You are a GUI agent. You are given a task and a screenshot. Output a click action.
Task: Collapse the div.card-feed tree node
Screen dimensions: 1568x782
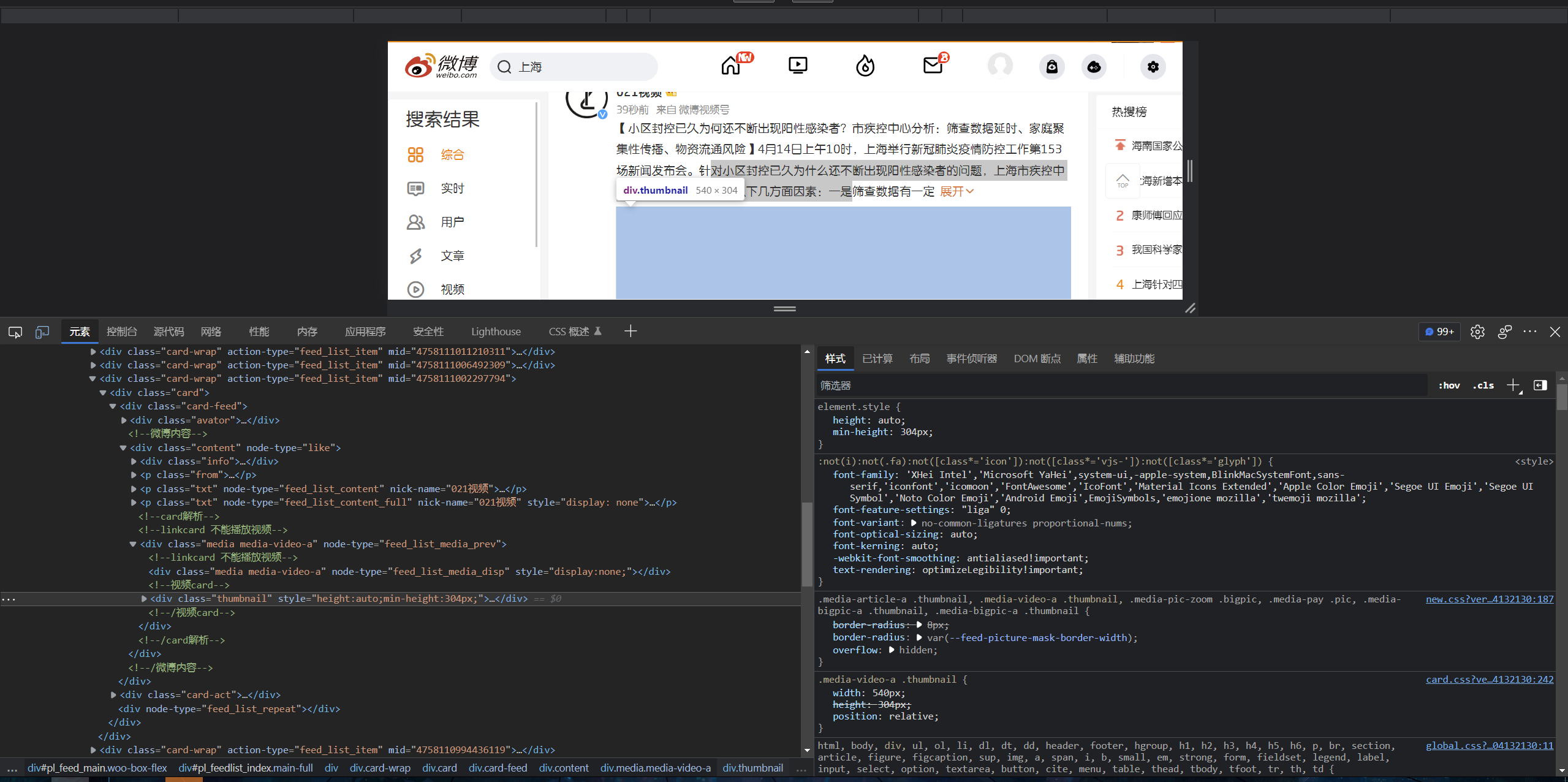(113, 406)
